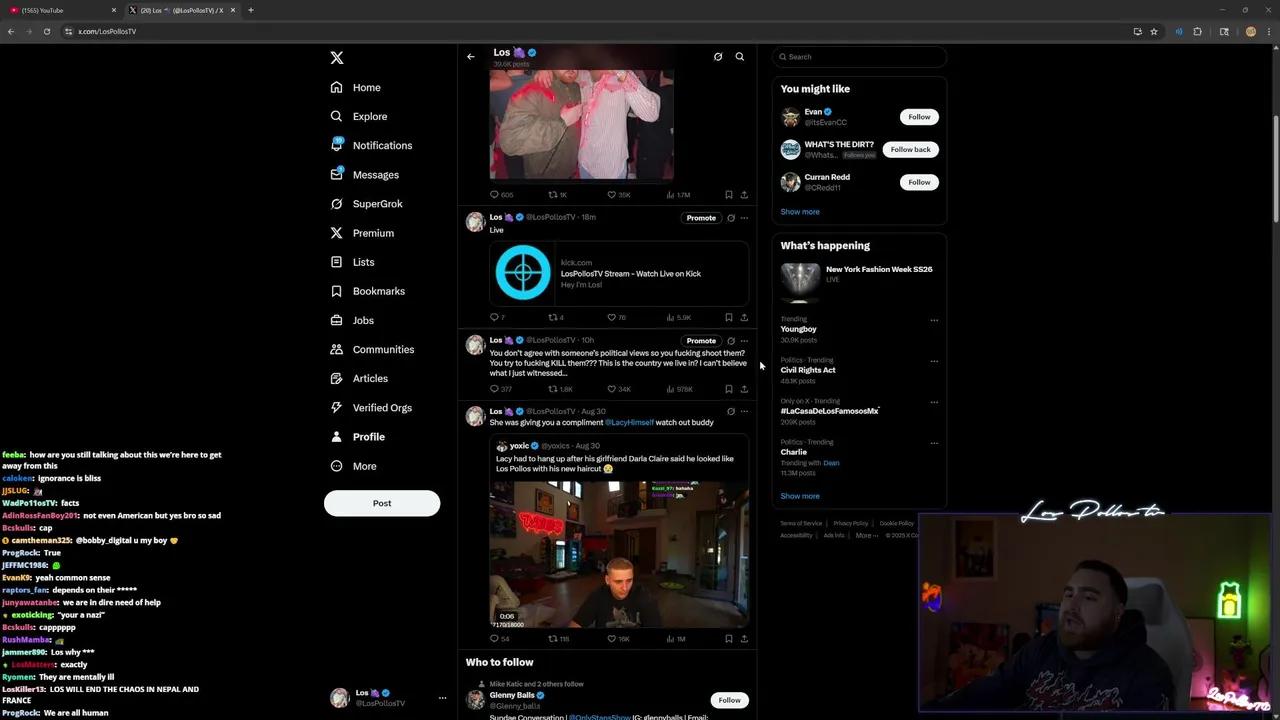Click Show more under You might like
Viewport: 1280px width, 720px height.
click(x=800, y=212)
